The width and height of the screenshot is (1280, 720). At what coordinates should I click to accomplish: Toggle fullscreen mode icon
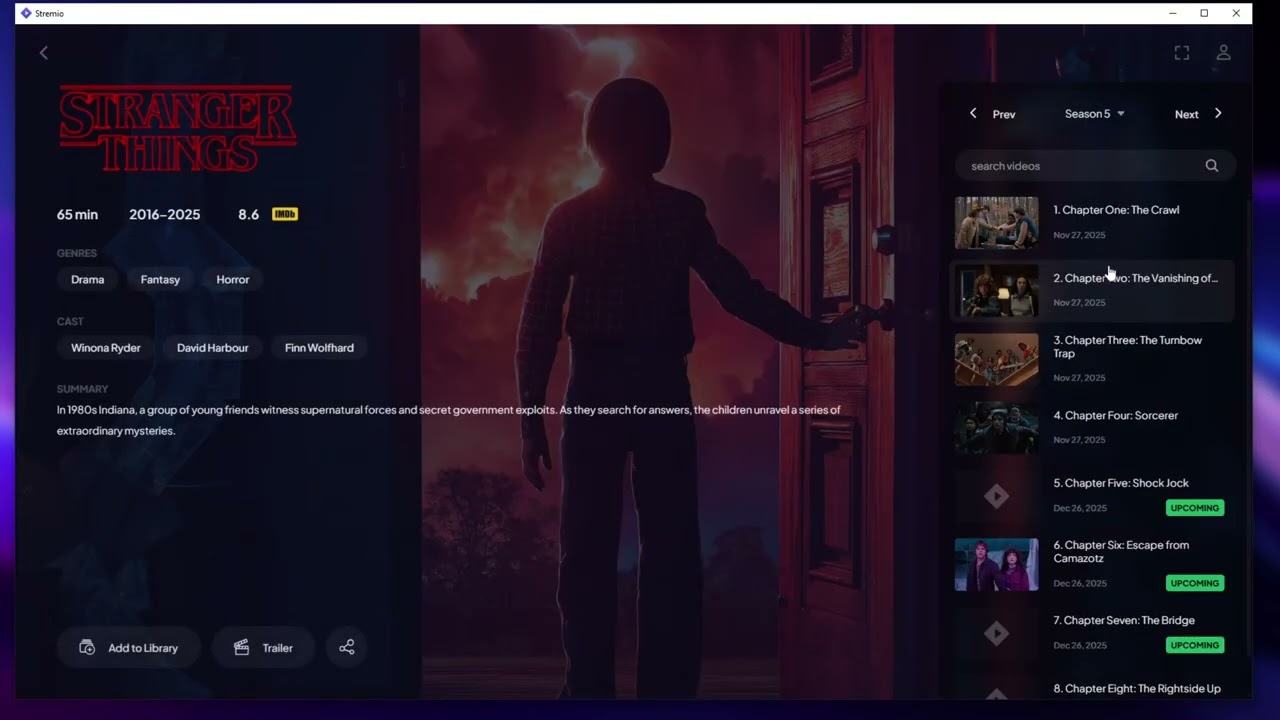(x=1182, y=53)
